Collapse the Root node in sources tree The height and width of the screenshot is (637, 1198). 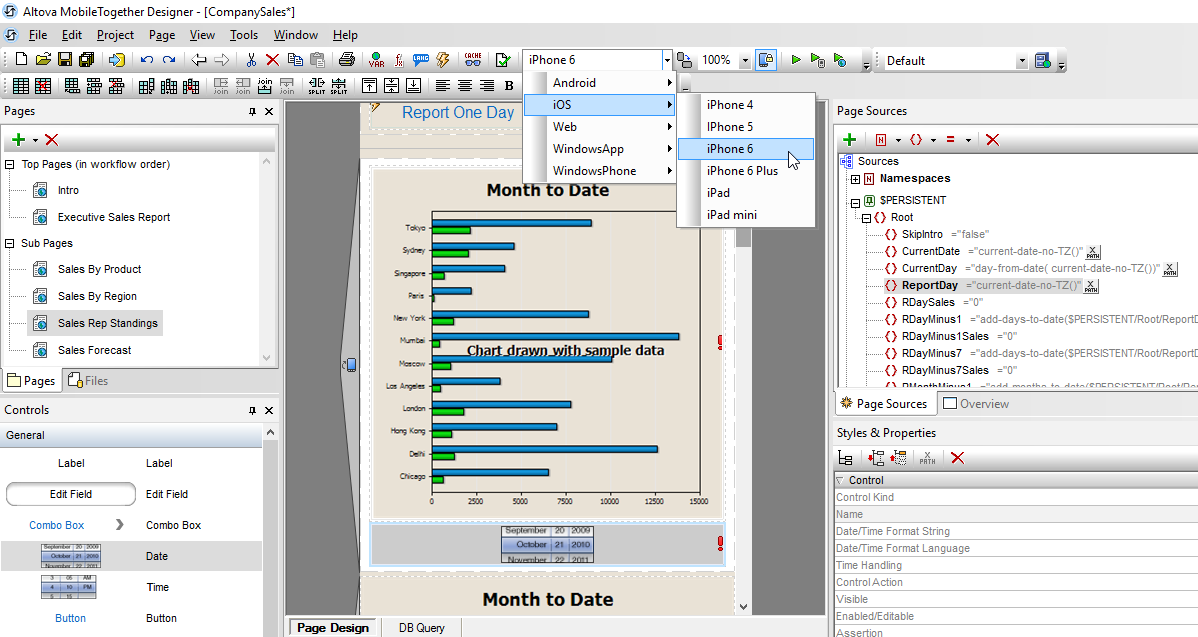point(866,218)
